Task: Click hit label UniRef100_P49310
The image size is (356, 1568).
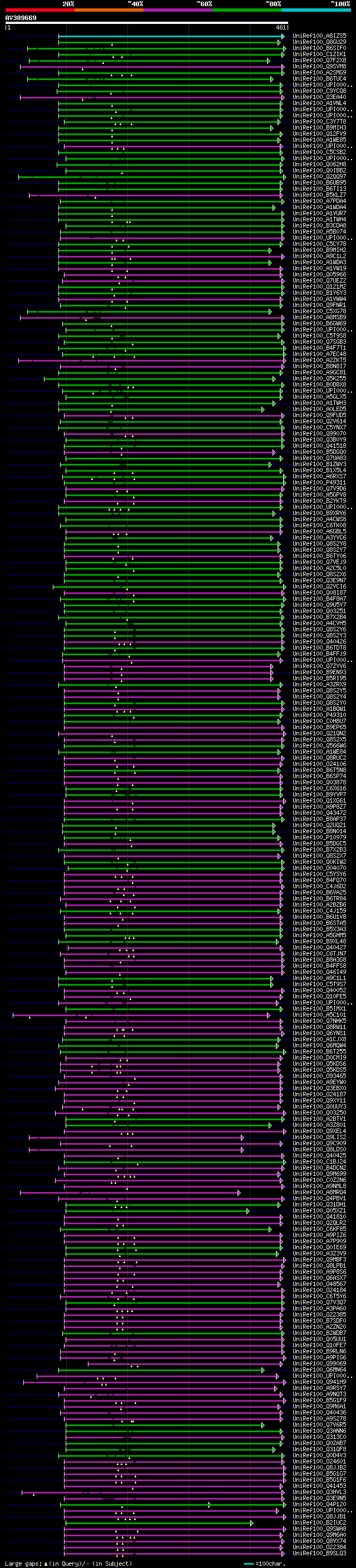Action: click(x=319, y=715)
